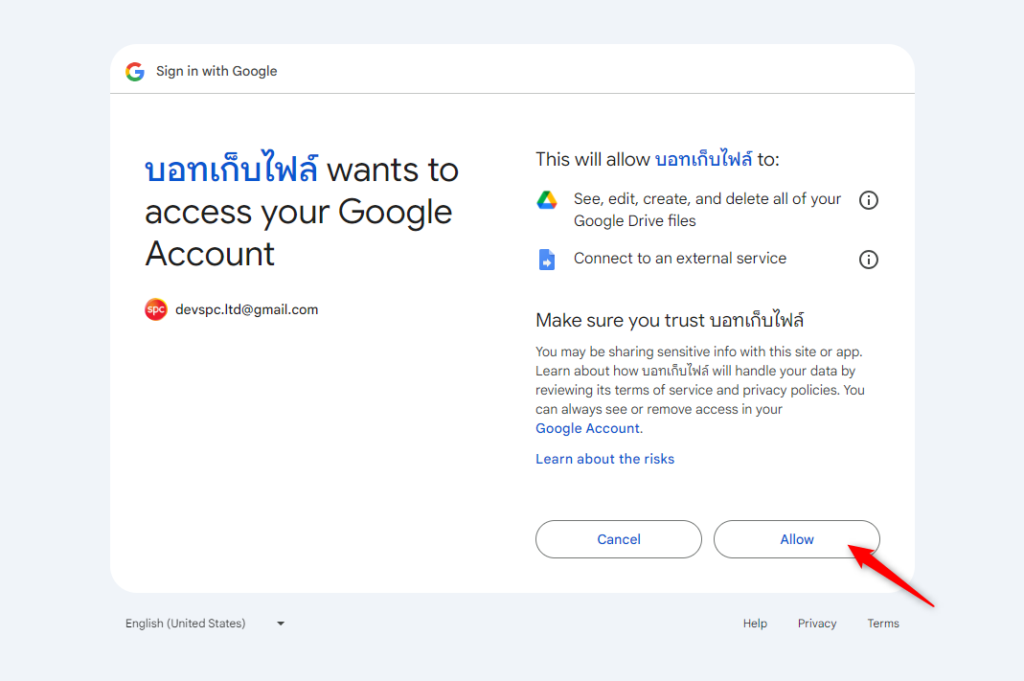Open the Google Account link
This screenshot has width=1024, height=681.
tap(588, 428)
